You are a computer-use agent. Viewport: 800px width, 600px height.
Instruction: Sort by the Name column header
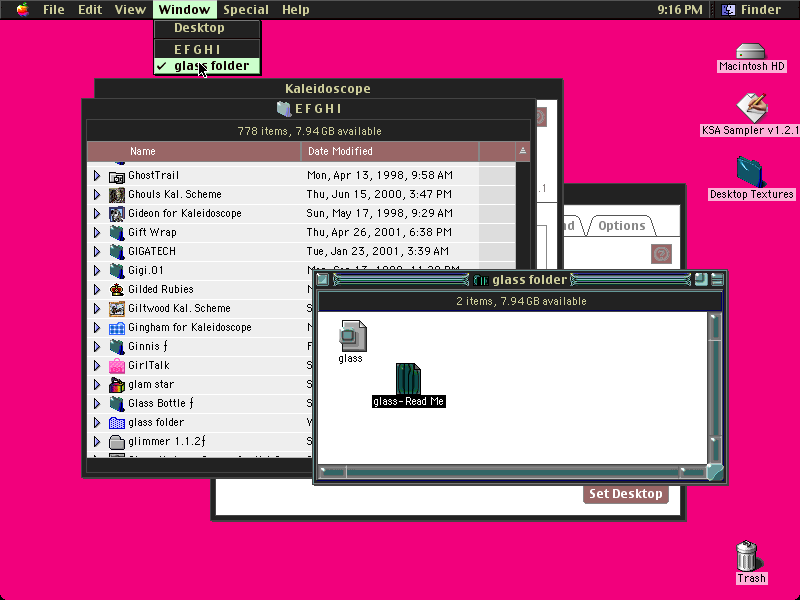pos(194,151)
